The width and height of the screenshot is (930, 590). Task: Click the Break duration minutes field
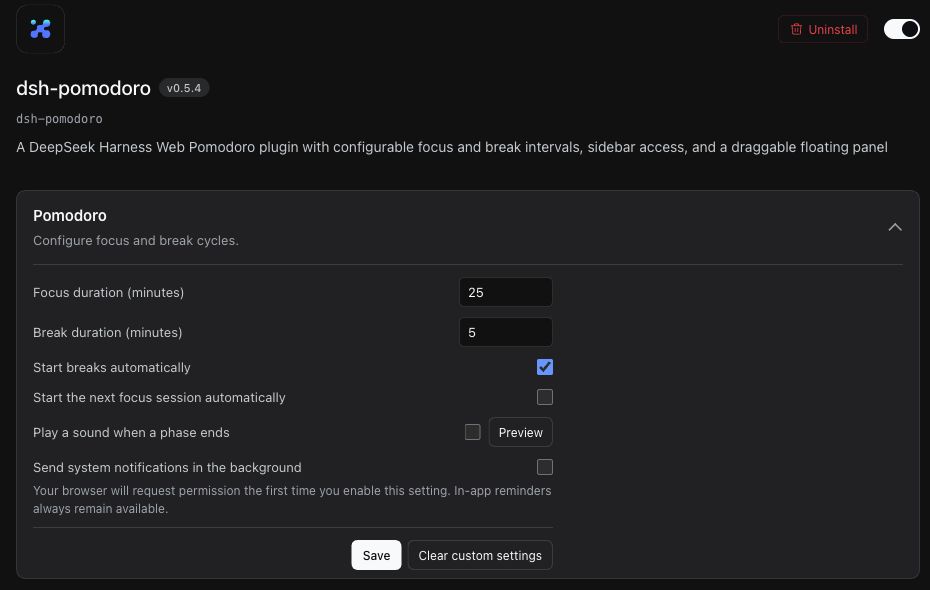505,332
